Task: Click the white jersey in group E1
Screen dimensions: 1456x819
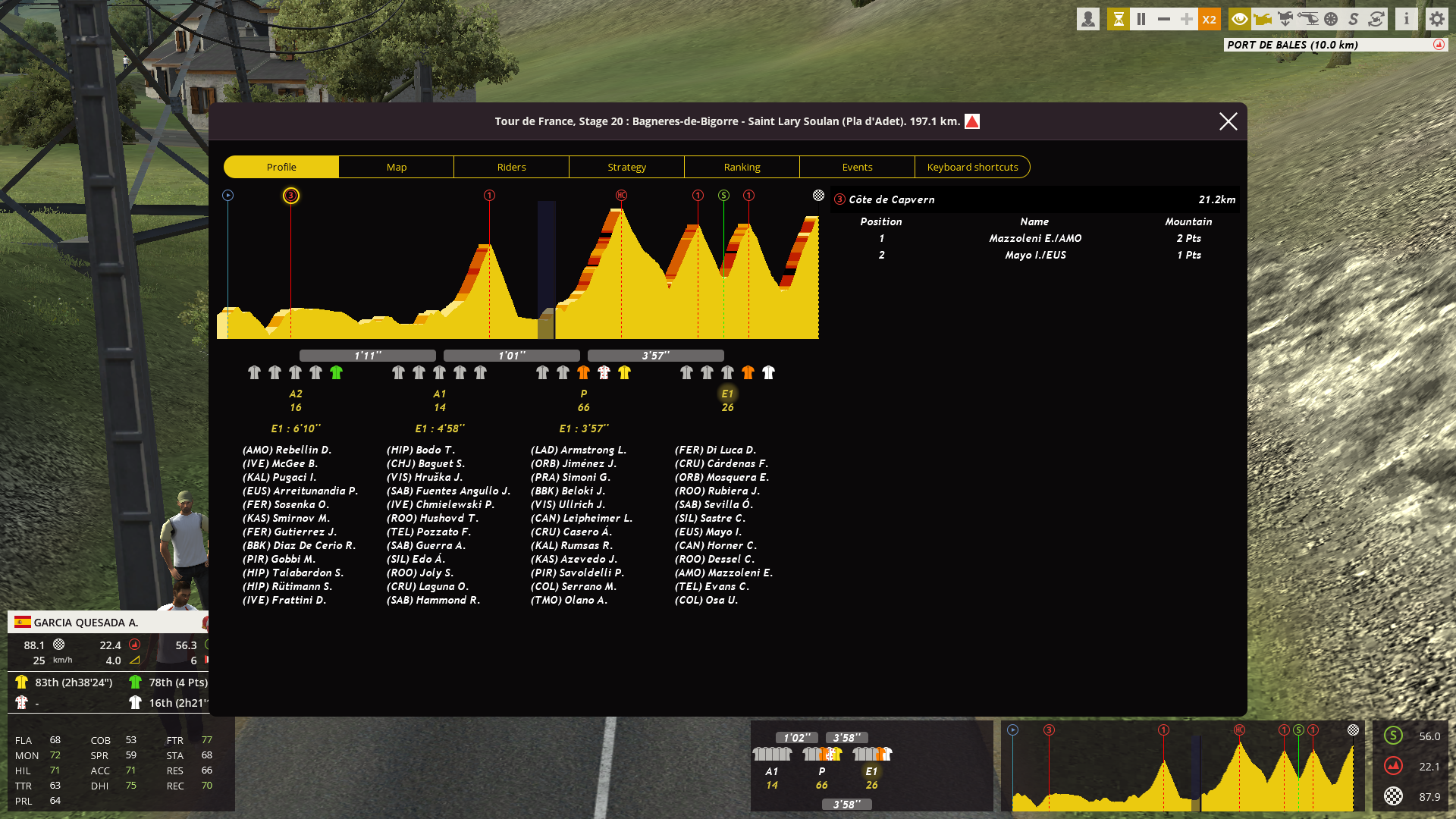Action: [x=768, y=372]
